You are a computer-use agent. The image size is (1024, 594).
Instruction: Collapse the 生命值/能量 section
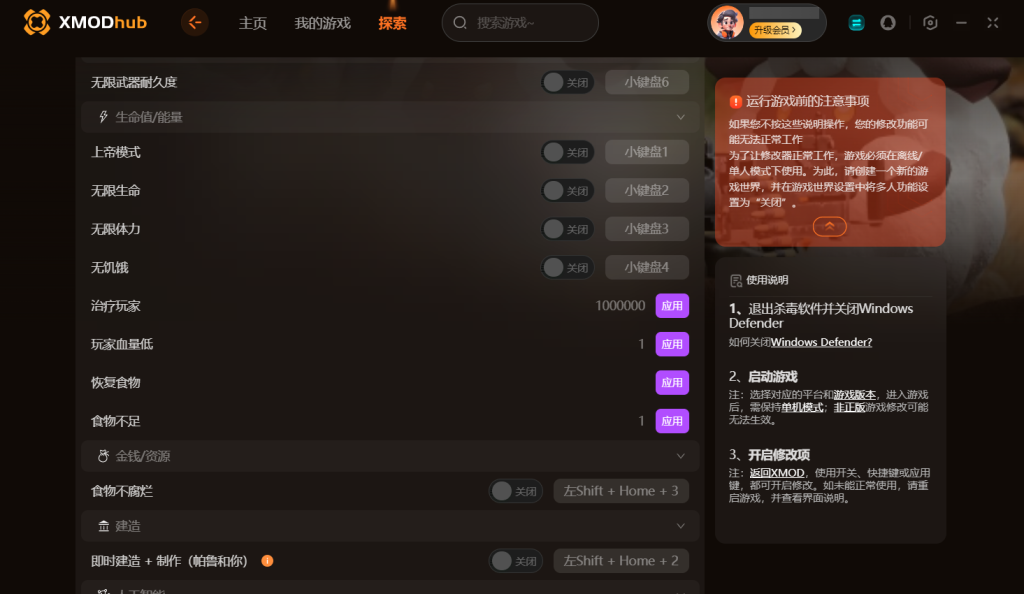coord(680,117)
